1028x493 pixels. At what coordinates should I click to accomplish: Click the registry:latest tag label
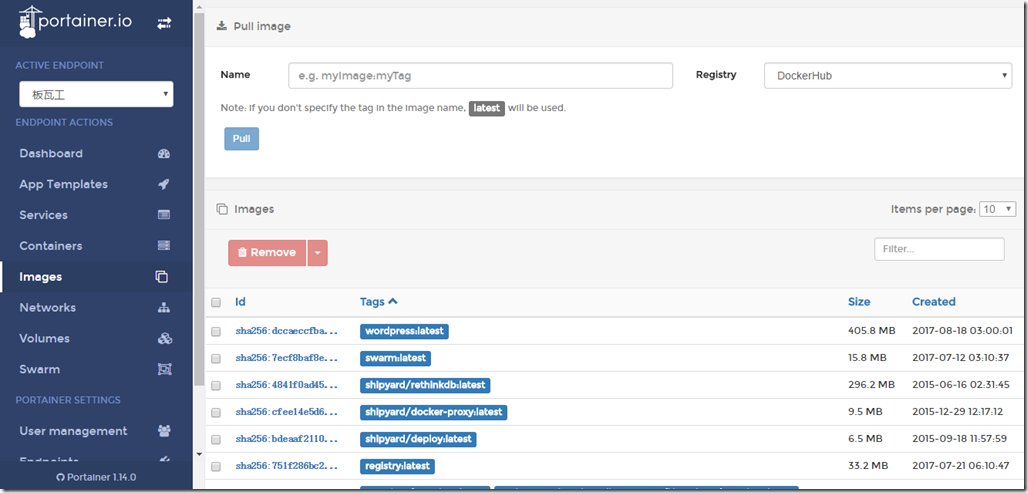[397, 465]
